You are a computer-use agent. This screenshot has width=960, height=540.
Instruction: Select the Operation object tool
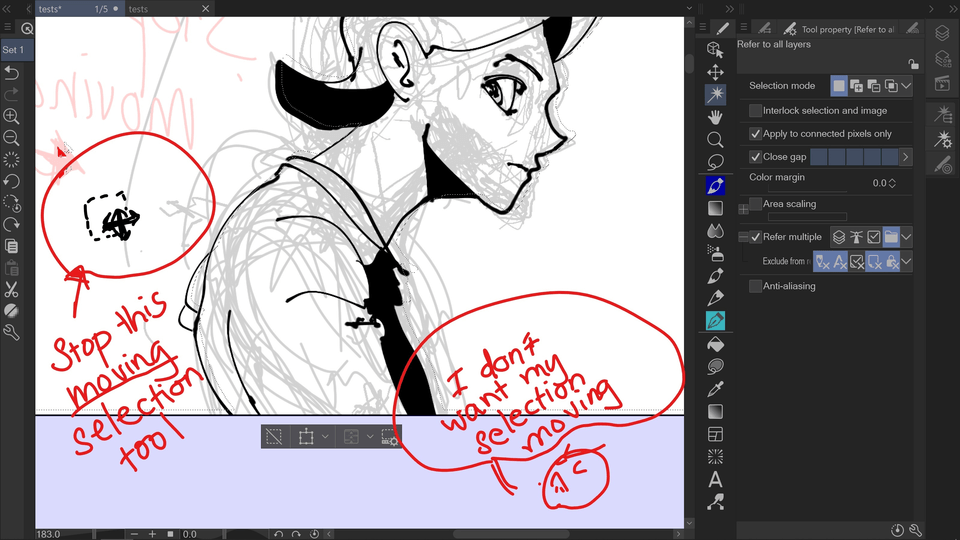715,50
